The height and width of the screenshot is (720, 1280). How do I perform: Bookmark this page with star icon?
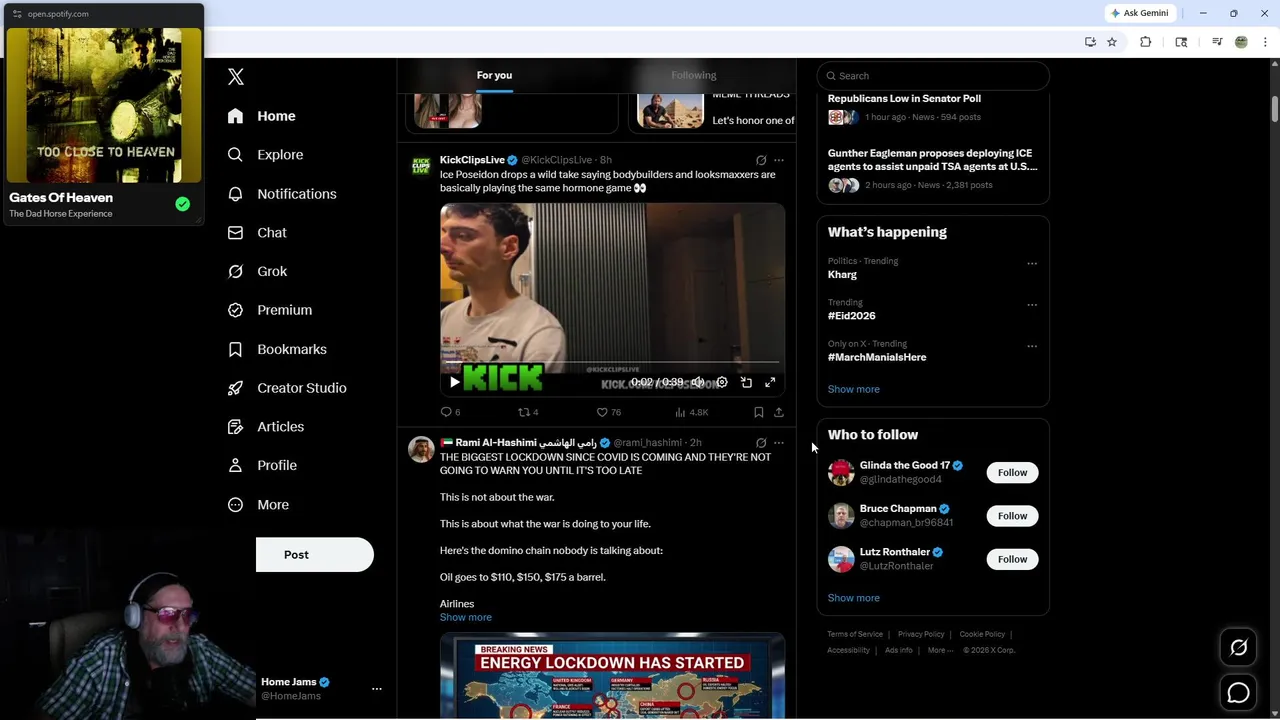click(1111, 42)
